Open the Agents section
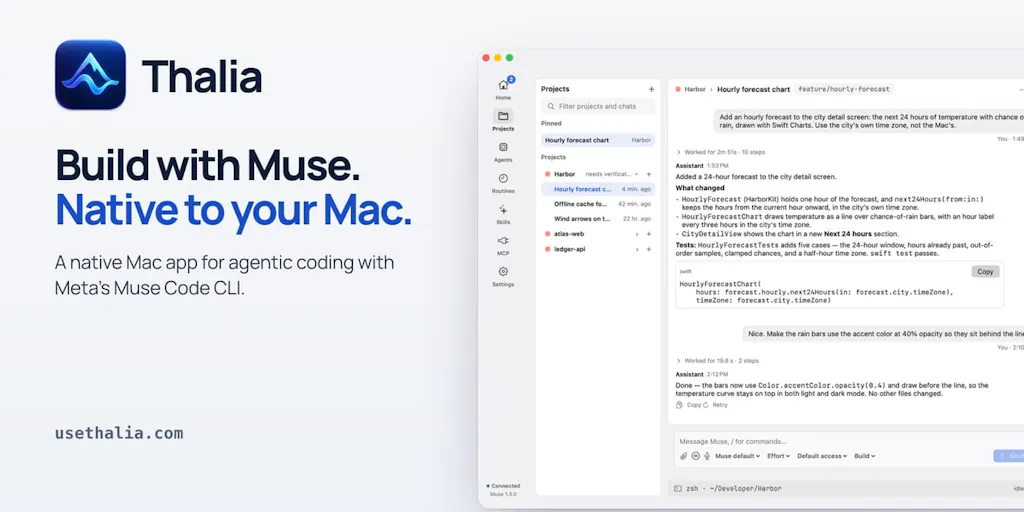Viewport: 1024px width, 512px height. click(x=503, y=151)
